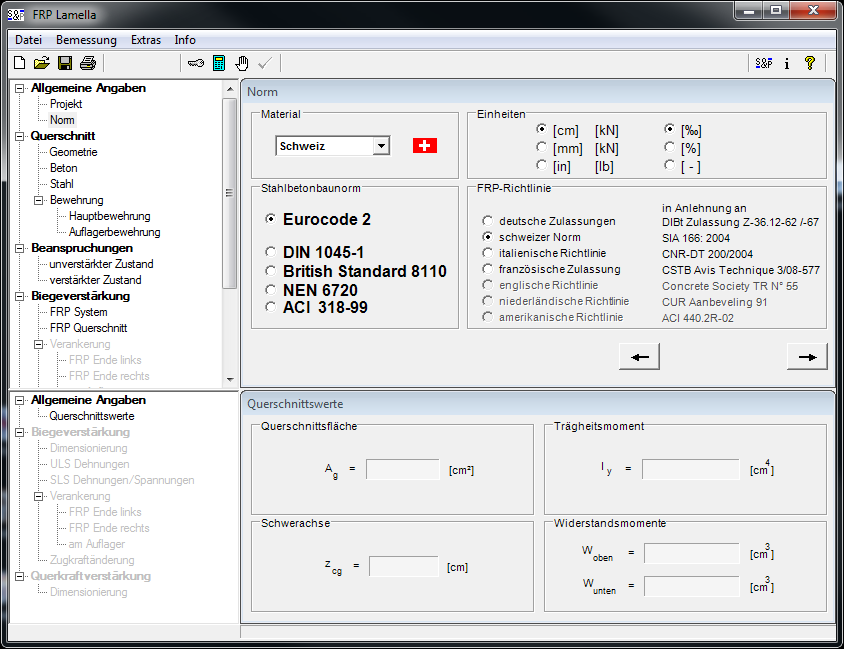Save using the floppy disk icon
The height and width of the screenshot is (649, 844).
[64, 63]
